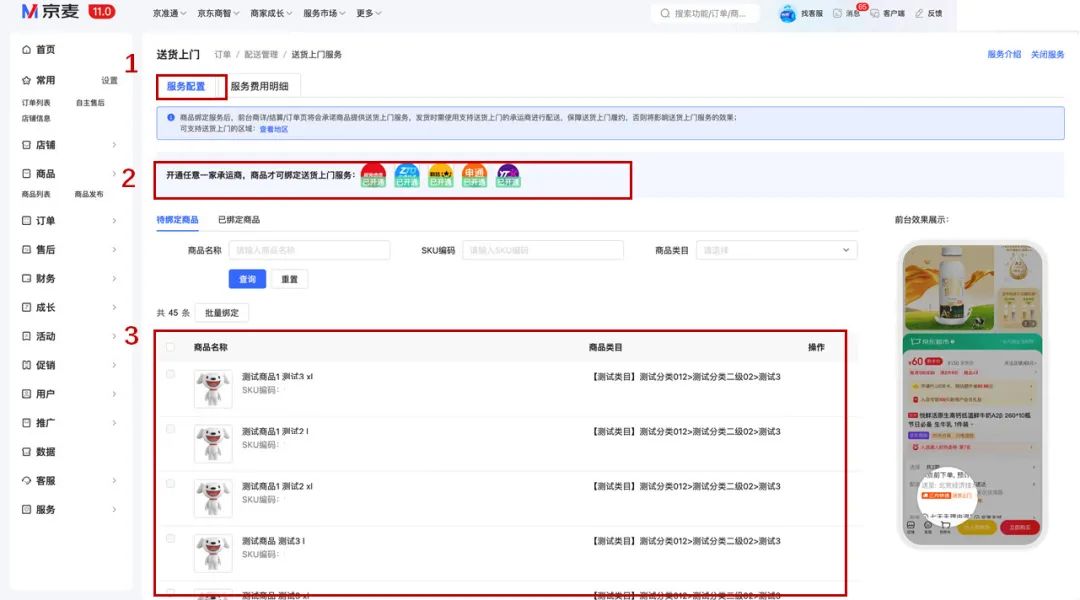This screenshot has height=600, width=1080.
Task: Check the box for 测试商品 测试3 l
Action: click(x=170, y=539)
